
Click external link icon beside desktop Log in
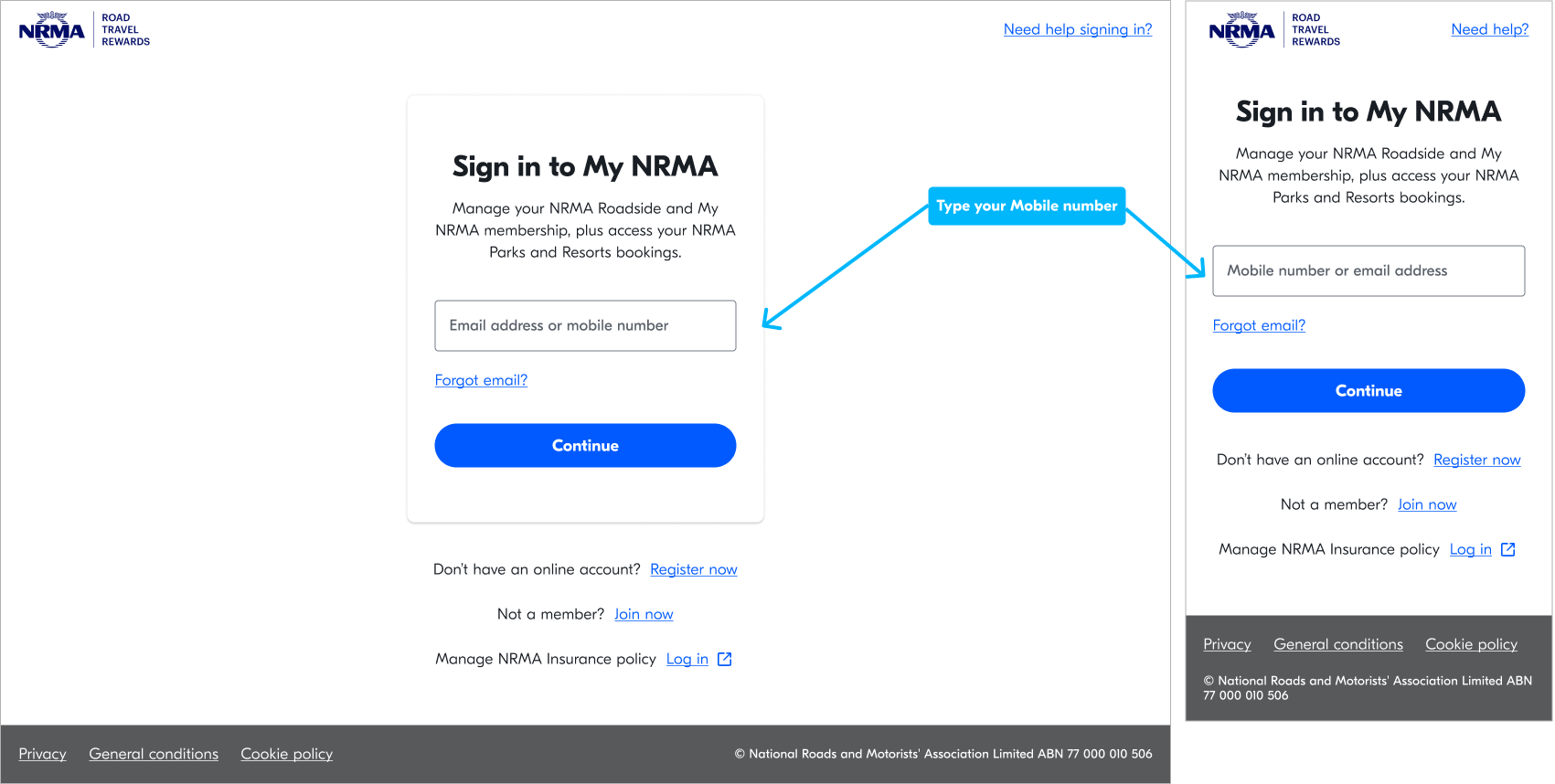click(725, 659)
